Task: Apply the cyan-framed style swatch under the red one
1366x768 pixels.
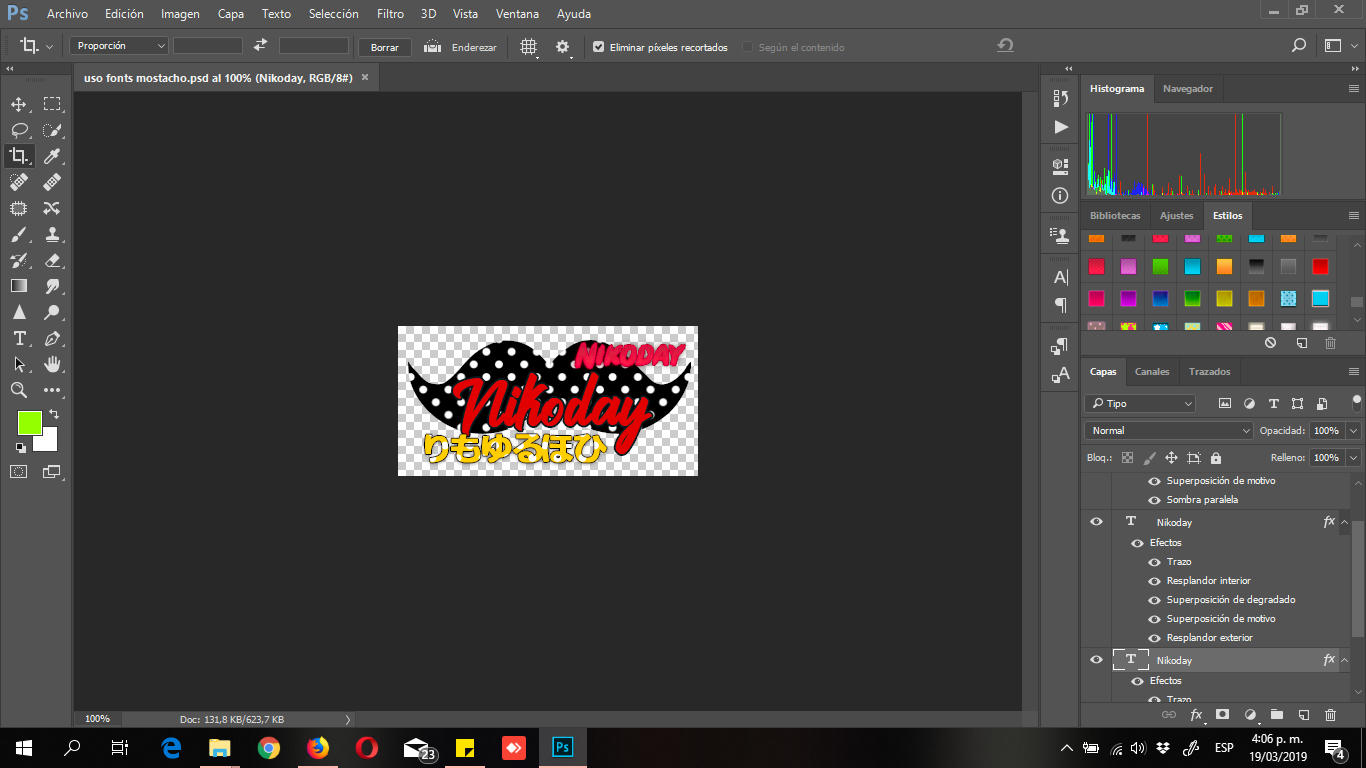Action: click(1320, 298)
